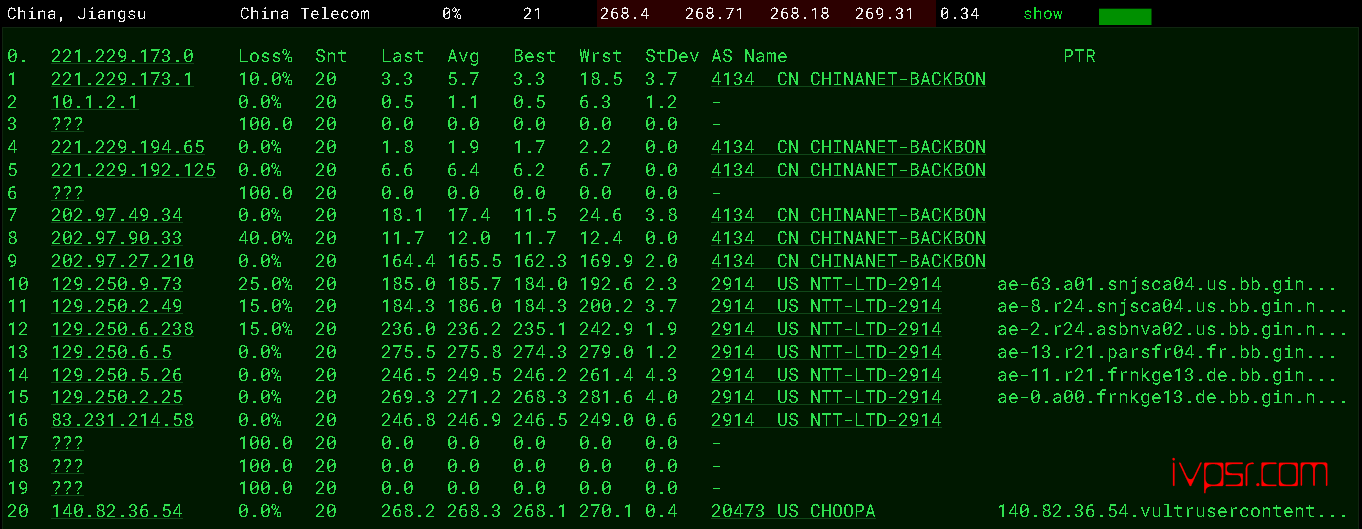Click the 'AS Name' column header
This screenshot has height=529, width=1362.
click(x=749, y=56)
